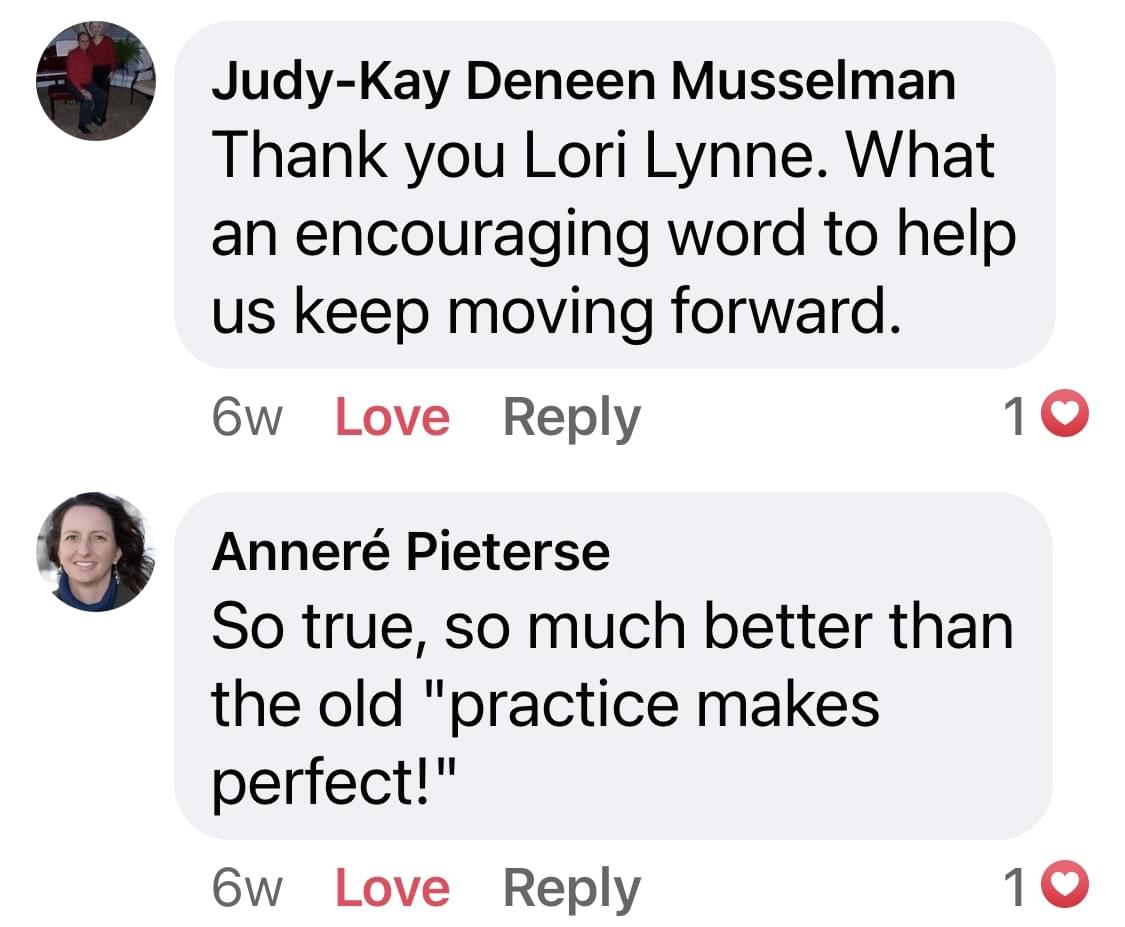Open Judy-Kay Deneen Musselman's profile name link
Viewport: 1125px width, 927px height.
(583, 82)
